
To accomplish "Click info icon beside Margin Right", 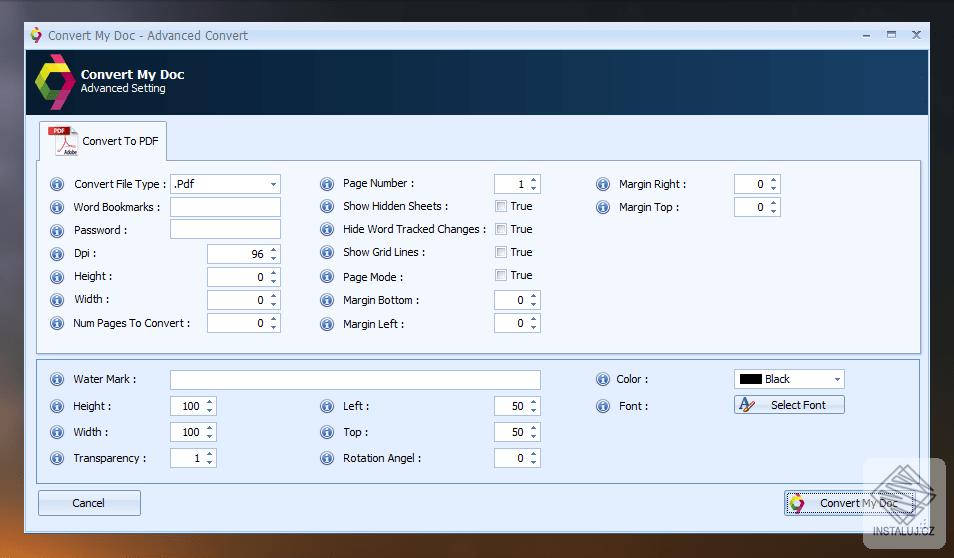I will click(603, 184).
